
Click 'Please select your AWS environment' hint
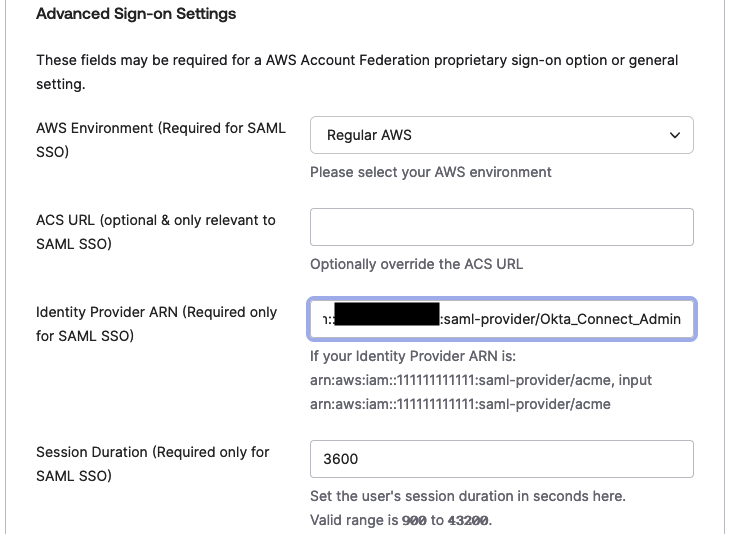(430, 172)
